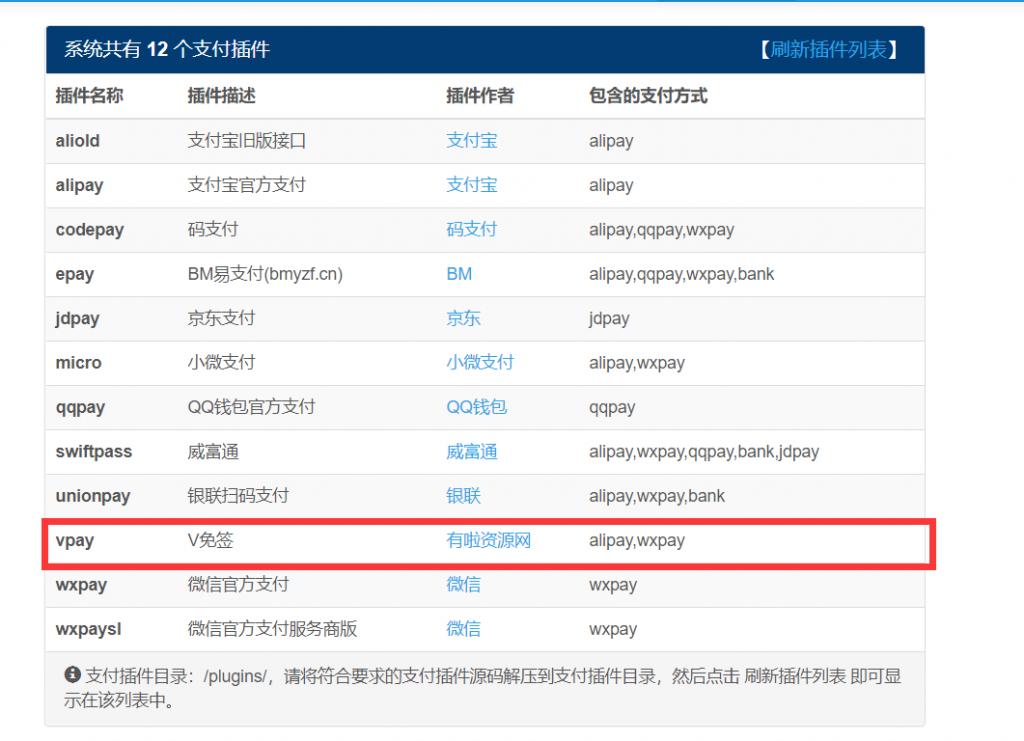Open the 京东 author link in jdpay row
1024x741 pixels.
[462, 318]
